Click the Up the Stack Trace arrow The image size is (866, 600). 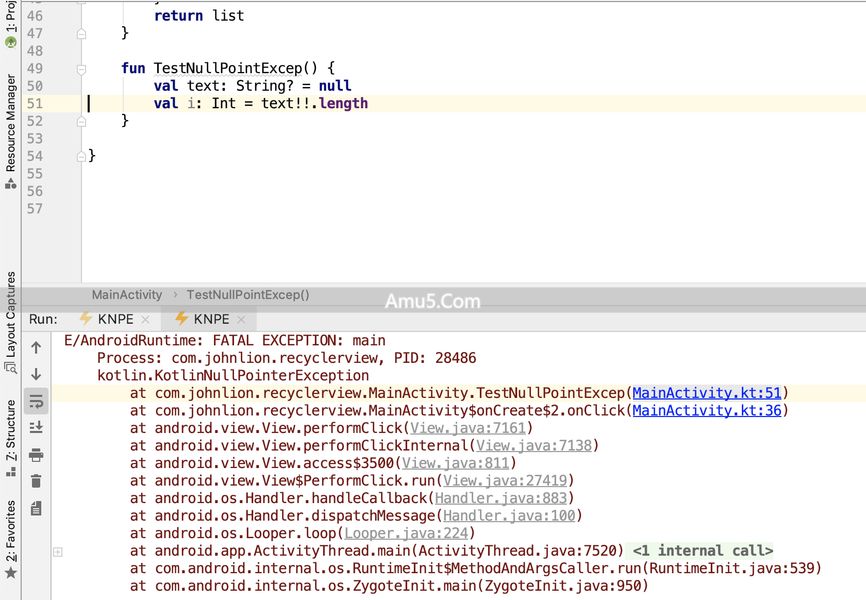click(x=36, y=348)
